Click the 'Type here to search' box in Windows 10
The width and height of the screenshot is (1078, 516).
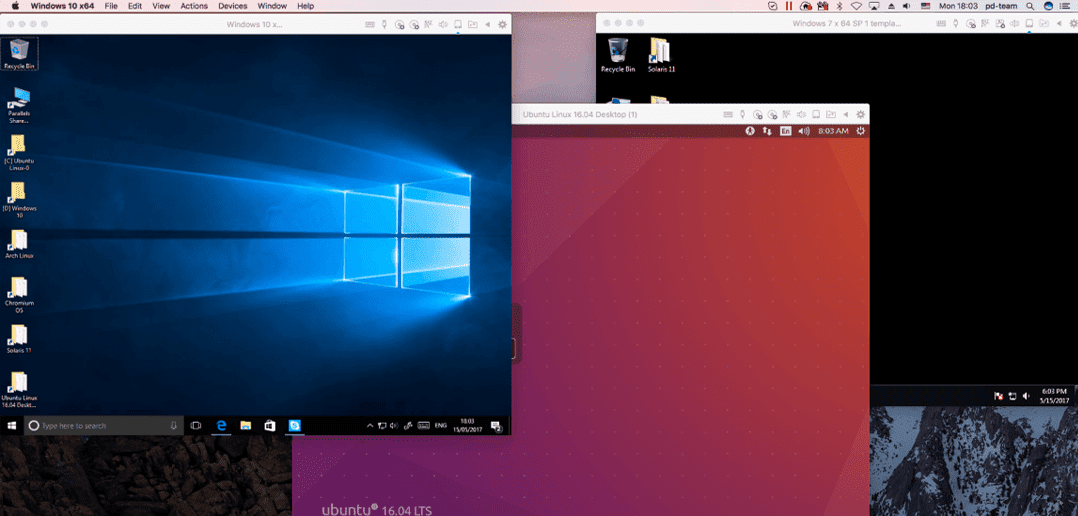(104, 426)
